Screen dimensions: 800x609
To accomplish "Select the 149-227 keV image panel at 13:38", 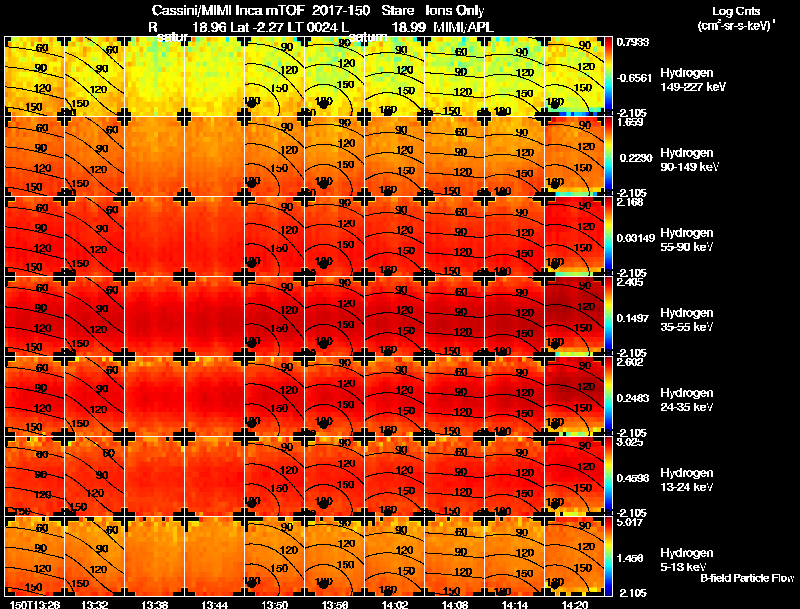I will (x=154, y=76).
